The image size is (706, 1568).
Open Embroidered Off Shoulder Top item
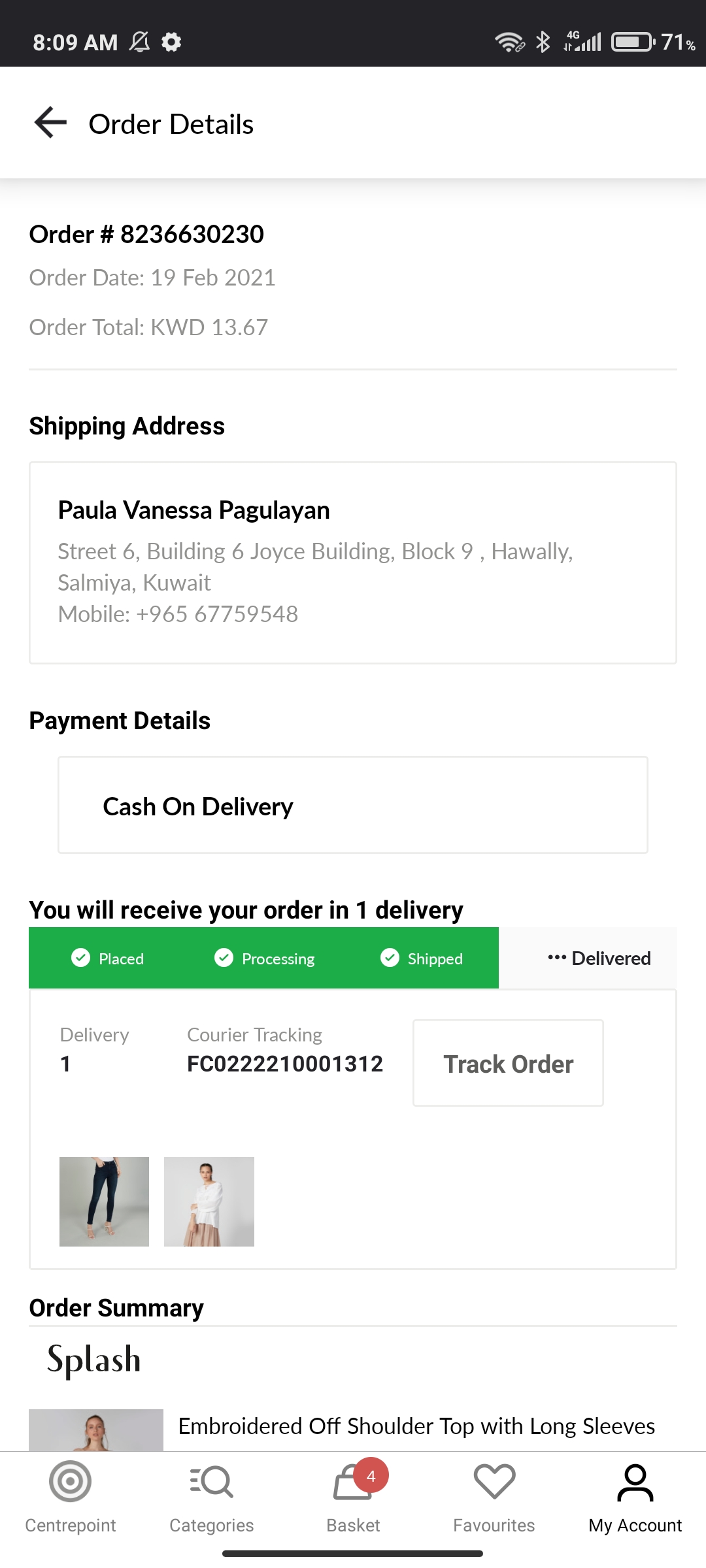(x=416, y=1426)
